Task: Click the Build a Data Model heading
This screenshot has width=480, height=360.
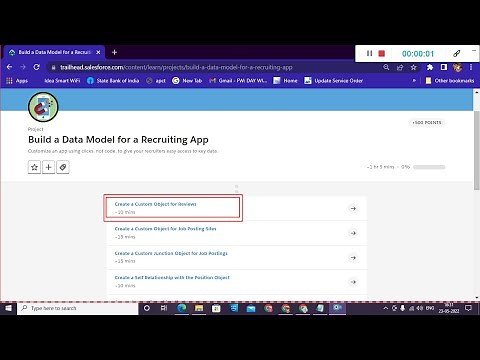Action: click(x=118, y=140)
